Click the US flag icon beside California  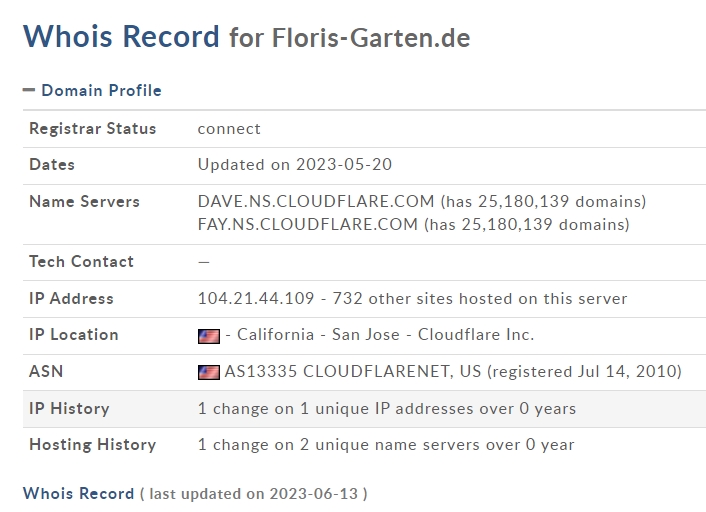(208, 335)
